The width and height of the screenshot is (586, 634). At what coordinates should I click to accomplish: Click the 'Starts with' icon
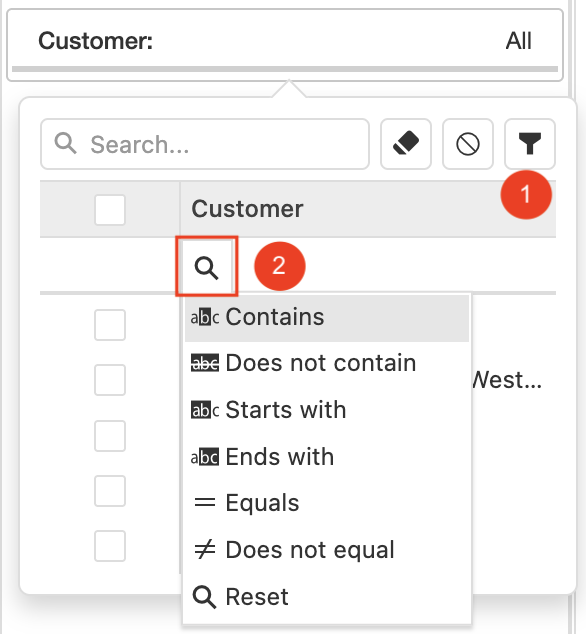[205, 410]
